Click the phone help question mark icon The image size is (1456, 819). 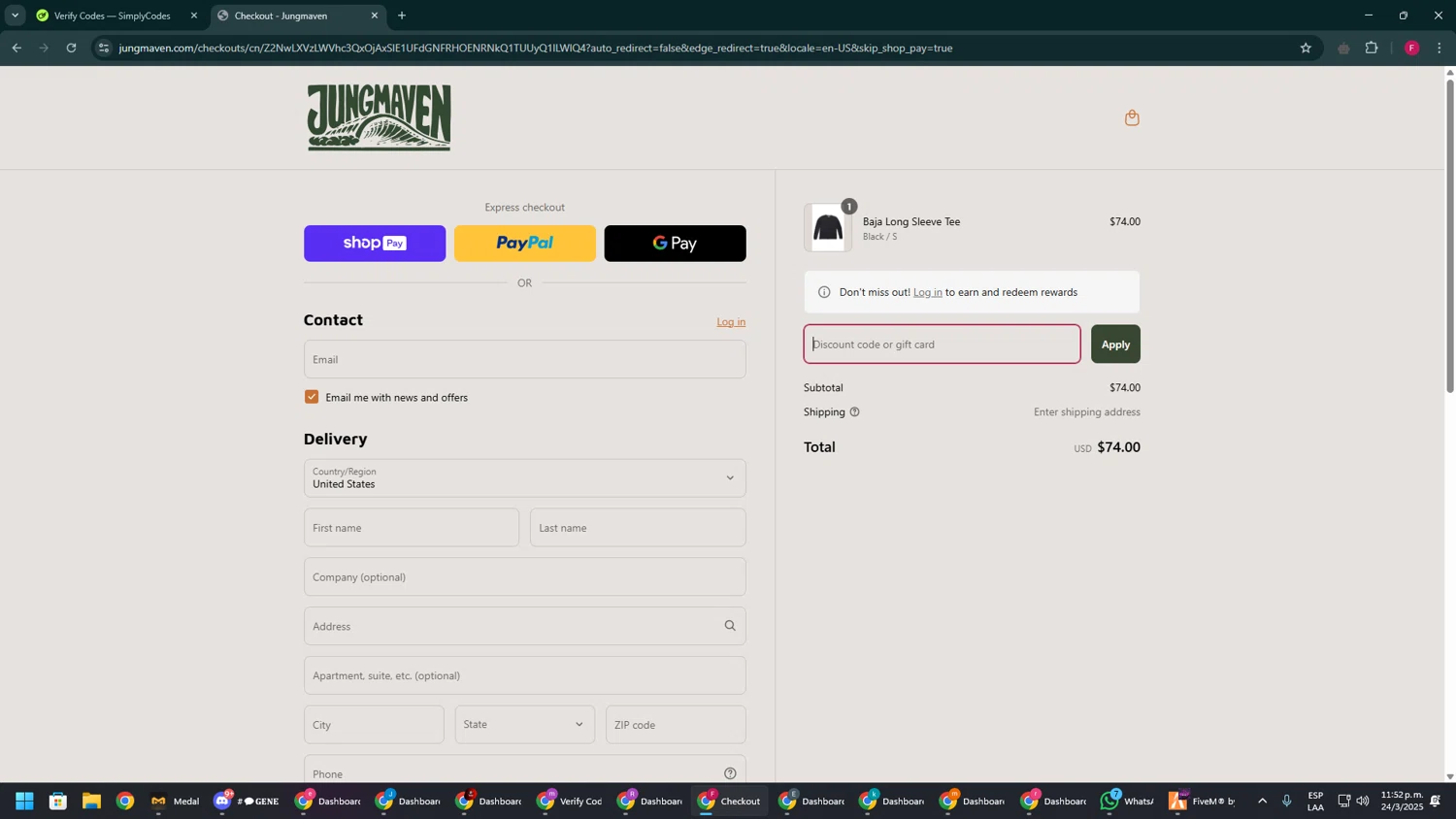pos(730,773)
